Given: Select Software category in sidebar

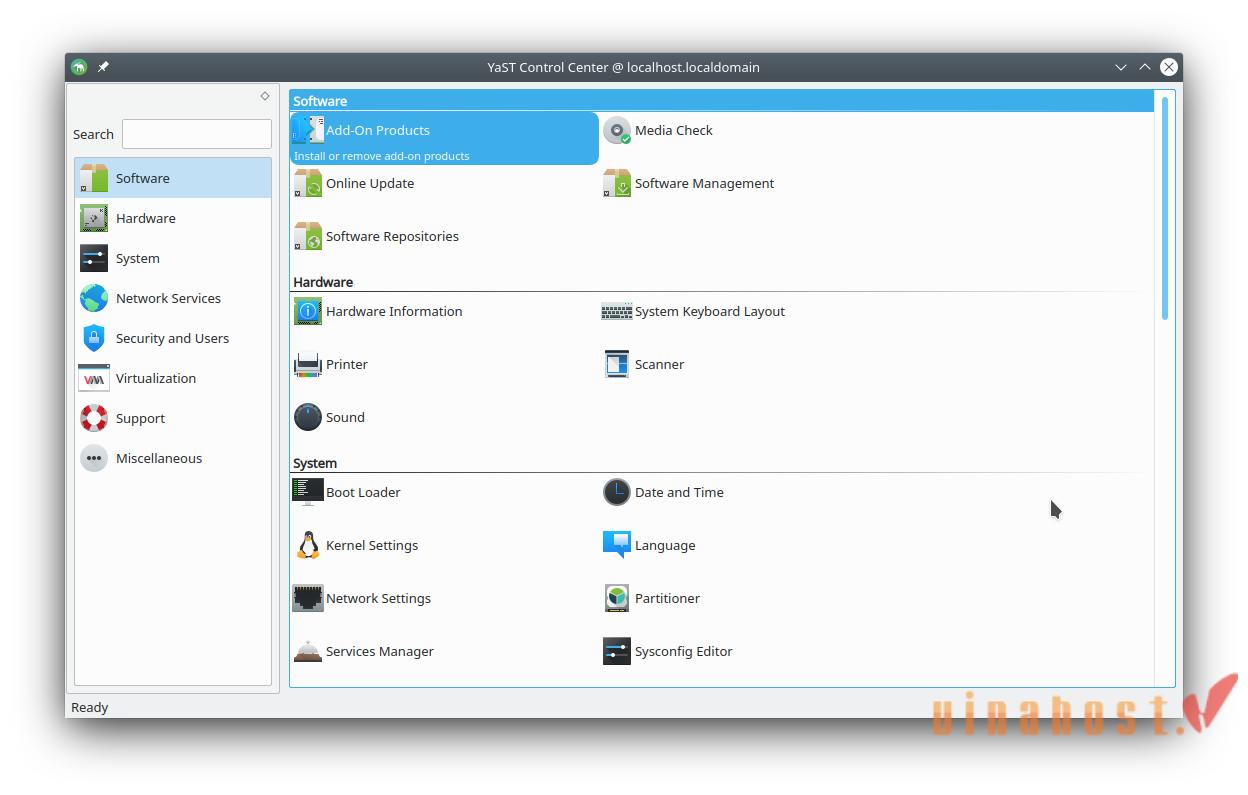Looking at the screenshot, I should pyautogui.click(x=173, y=178).
